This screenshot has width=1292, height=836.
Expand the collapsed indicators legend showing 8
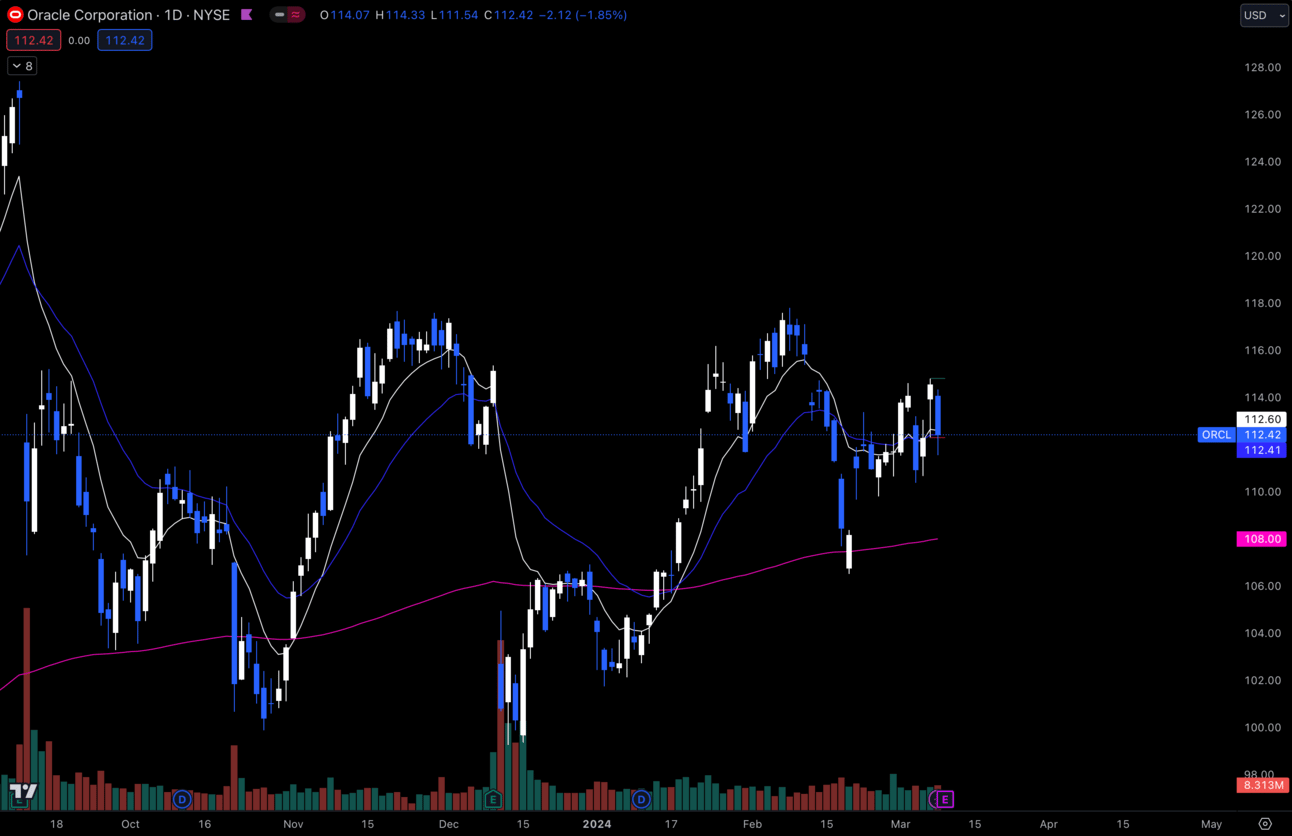click(22, 66)
